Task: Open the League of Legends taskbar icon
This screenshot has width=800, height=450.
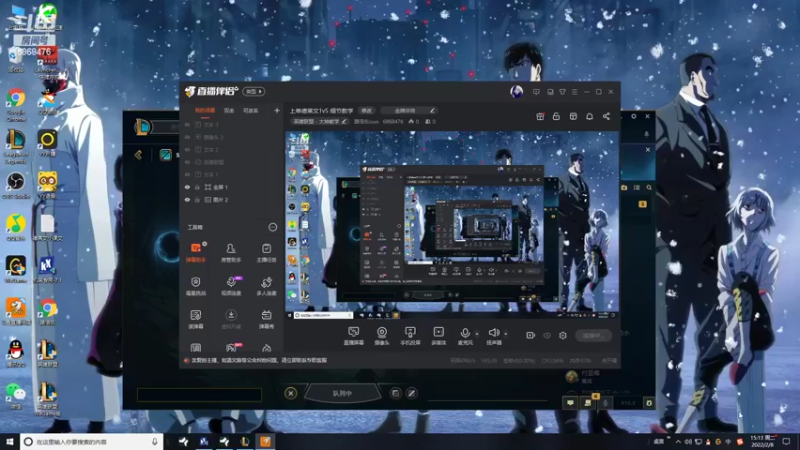Action: click(x=245, y=441)
